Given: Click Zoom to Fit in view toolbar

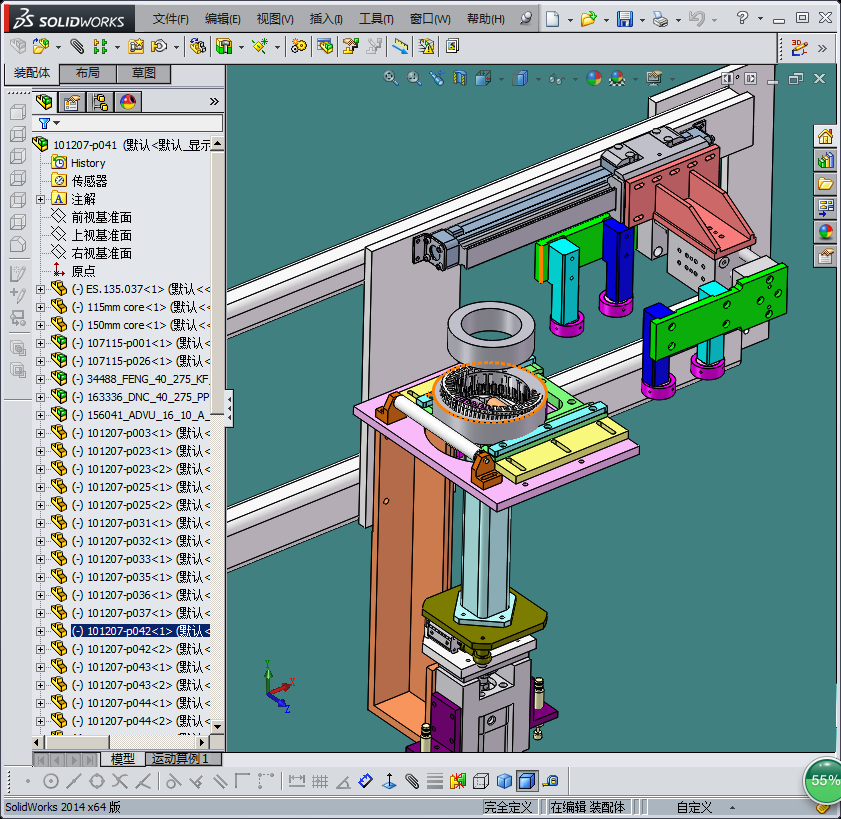Looking at the screenshot, I should (391, 78).
